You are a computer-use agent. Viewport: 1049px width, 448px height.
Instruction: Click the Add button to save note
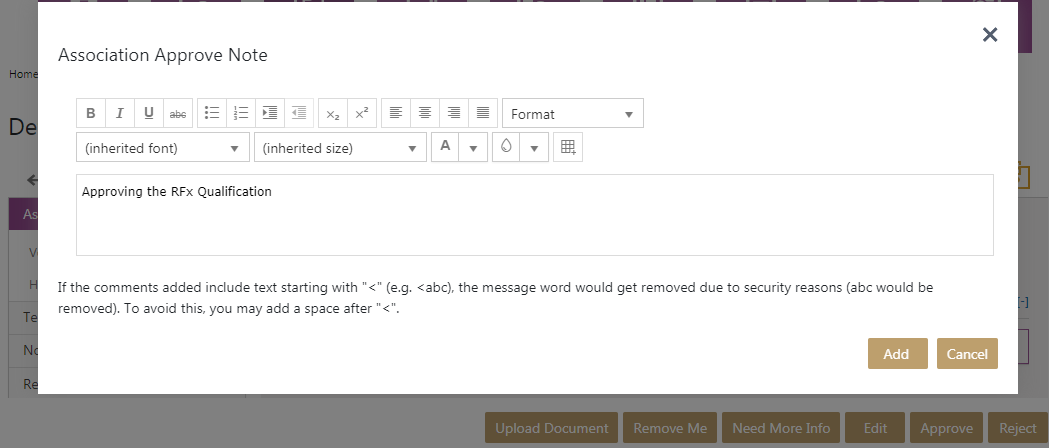coord(896,354)
